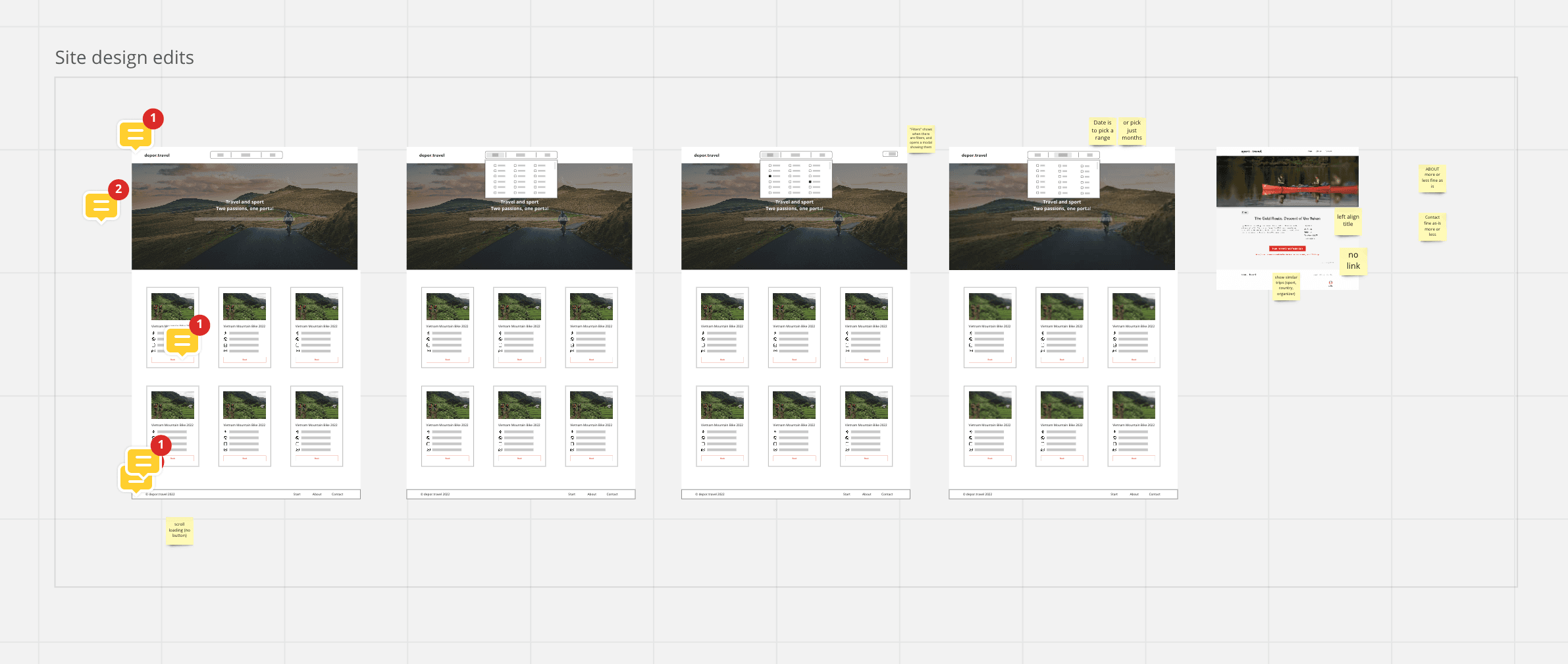Image resolution: width=1568 pixels, height=664 pixels.
Task: Click the 'ABOUT more or less fine' note
Action: [1432, 178]
